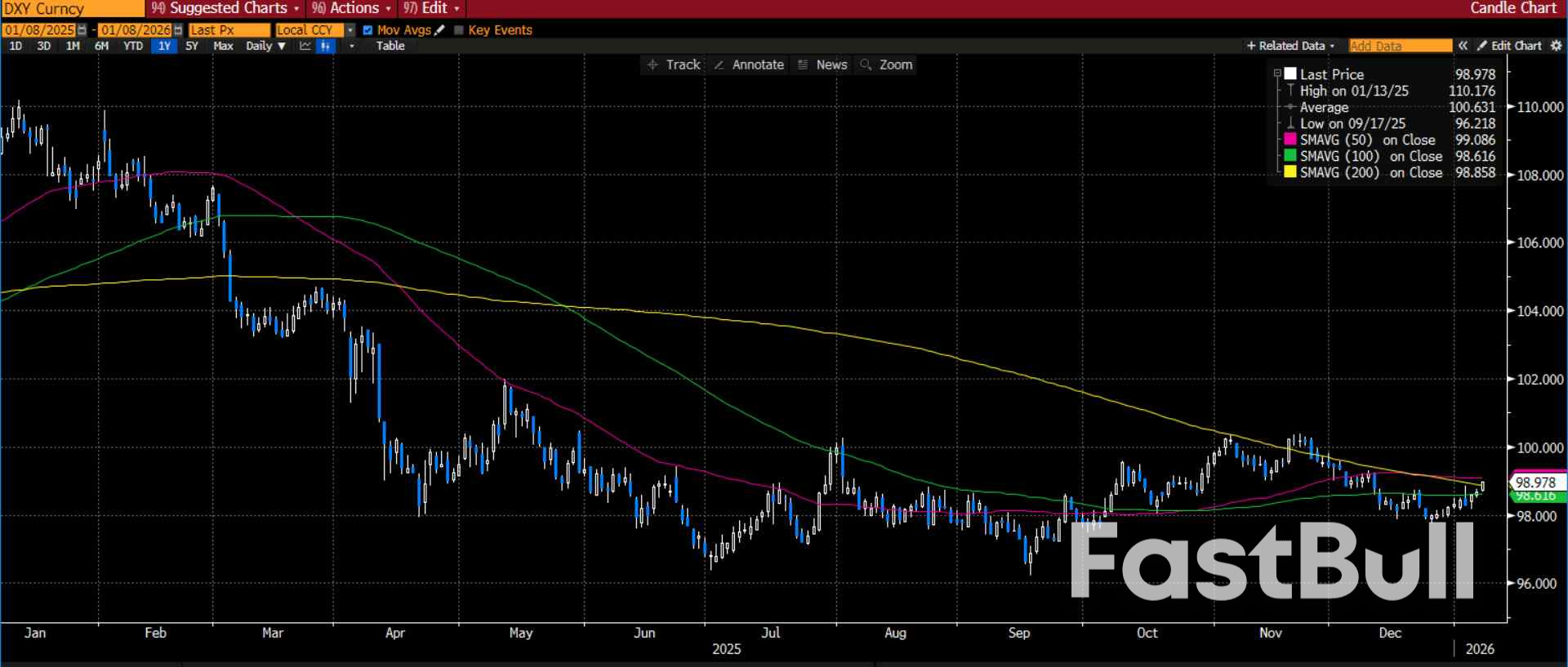Screen dimensions: 1568x667
Task: Click the pink SMAVG (50) color swatch
Action: [x=1290, y=140]
